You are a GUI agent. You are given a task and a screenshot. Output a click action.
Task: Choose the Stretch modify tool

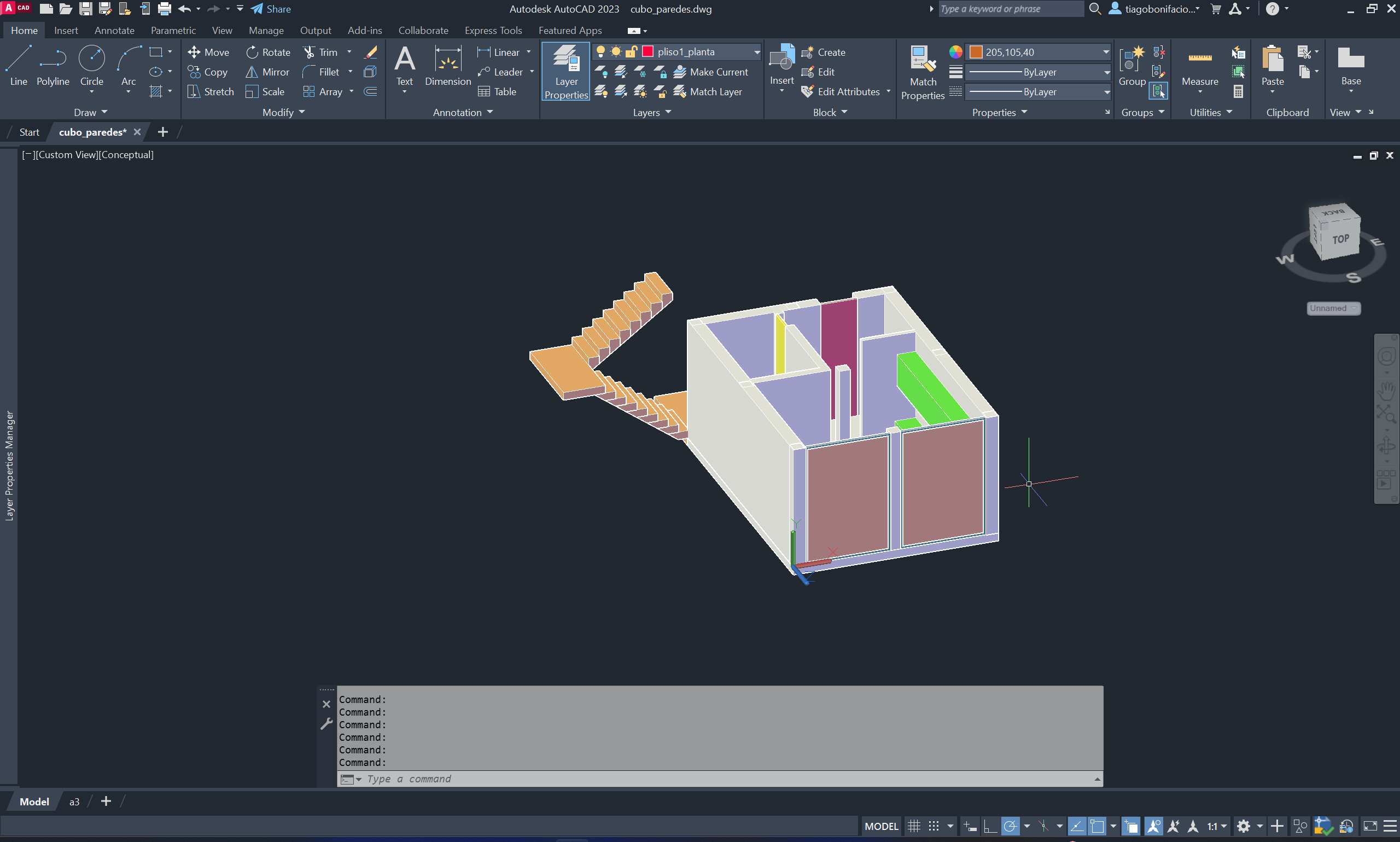point(211,91)
